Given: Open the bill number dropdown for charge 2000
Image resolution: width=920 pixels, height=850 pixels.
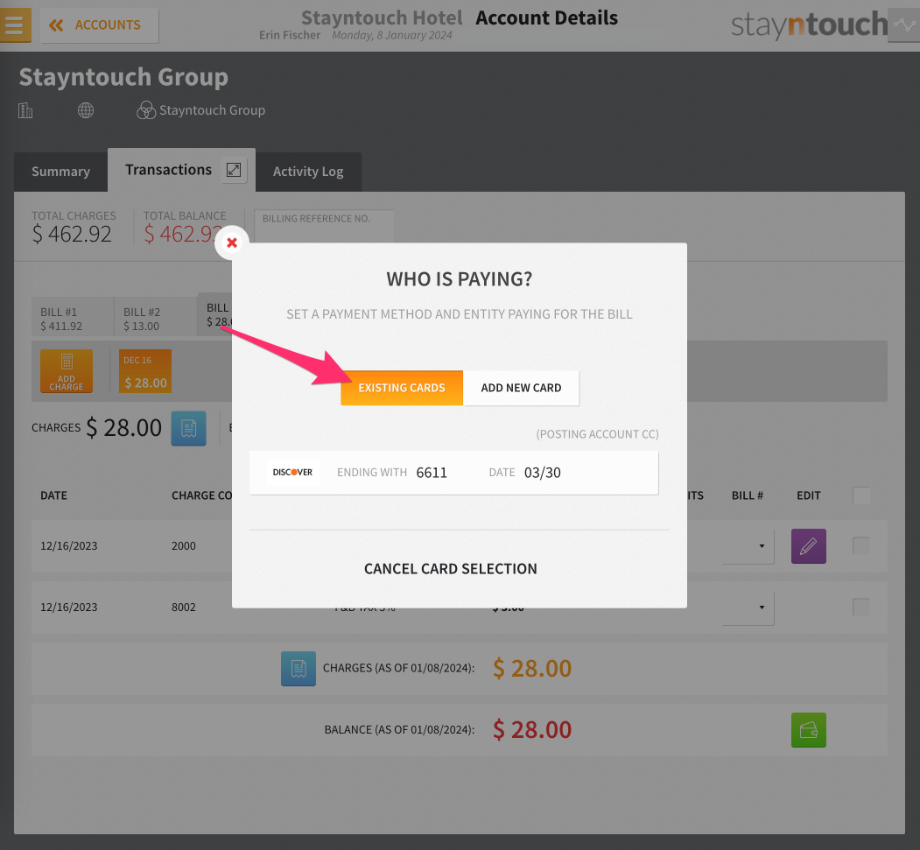Looking at the screenshot, I should point(749,546).
